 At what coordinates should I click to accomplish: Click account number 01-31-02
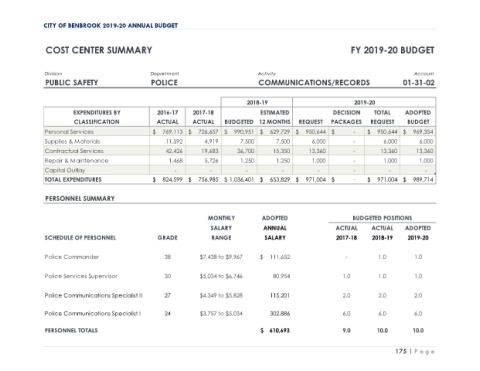click(x=418, y=83)
